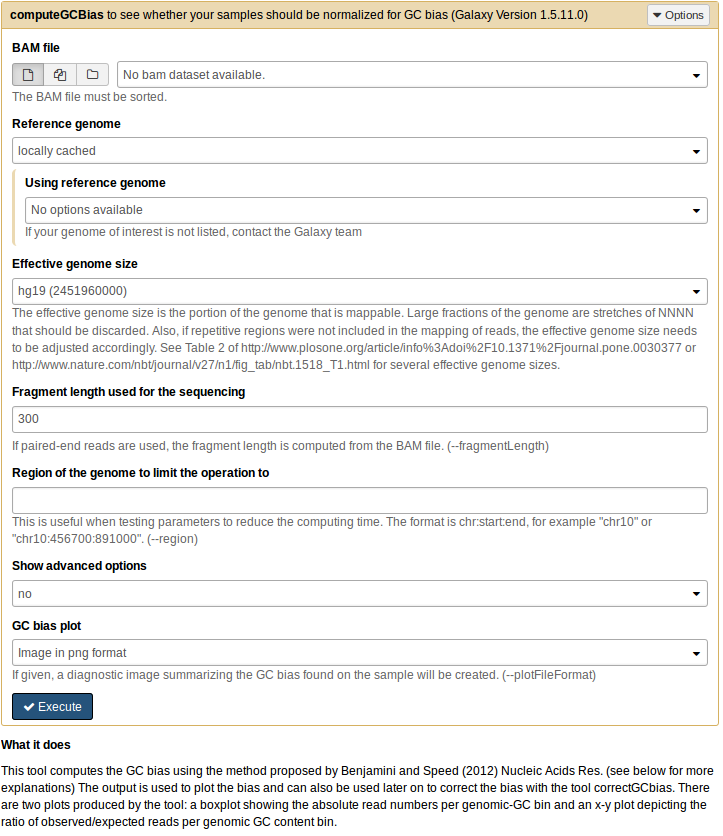Click the checkmark icon on Execute
Screen dimensions: 723x836
click(x=29, y=707)
